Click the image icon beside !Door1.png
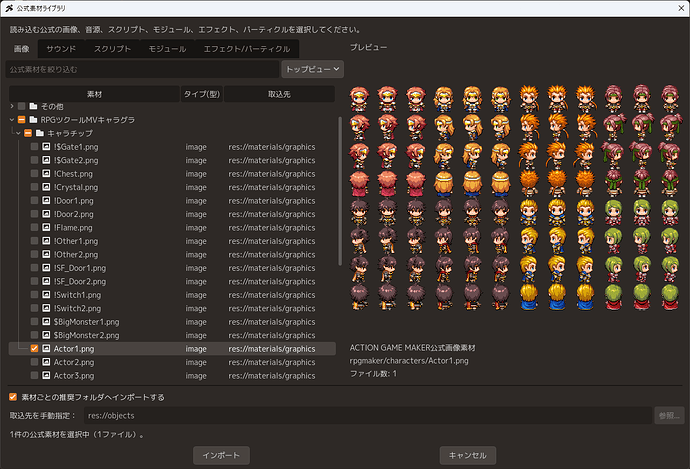 pos(46,200)
